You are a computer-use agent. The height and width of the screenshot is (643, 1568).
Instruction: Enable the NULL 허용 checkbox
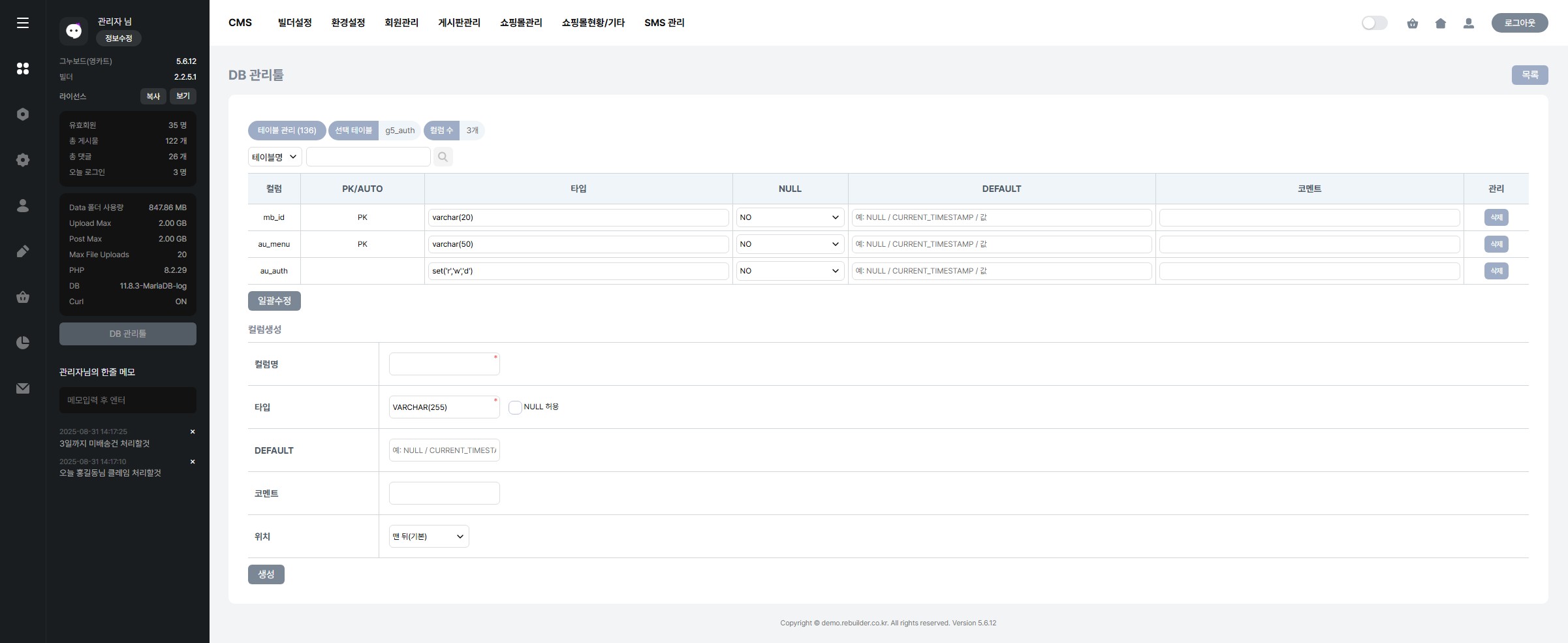click(x=515, y=407)
